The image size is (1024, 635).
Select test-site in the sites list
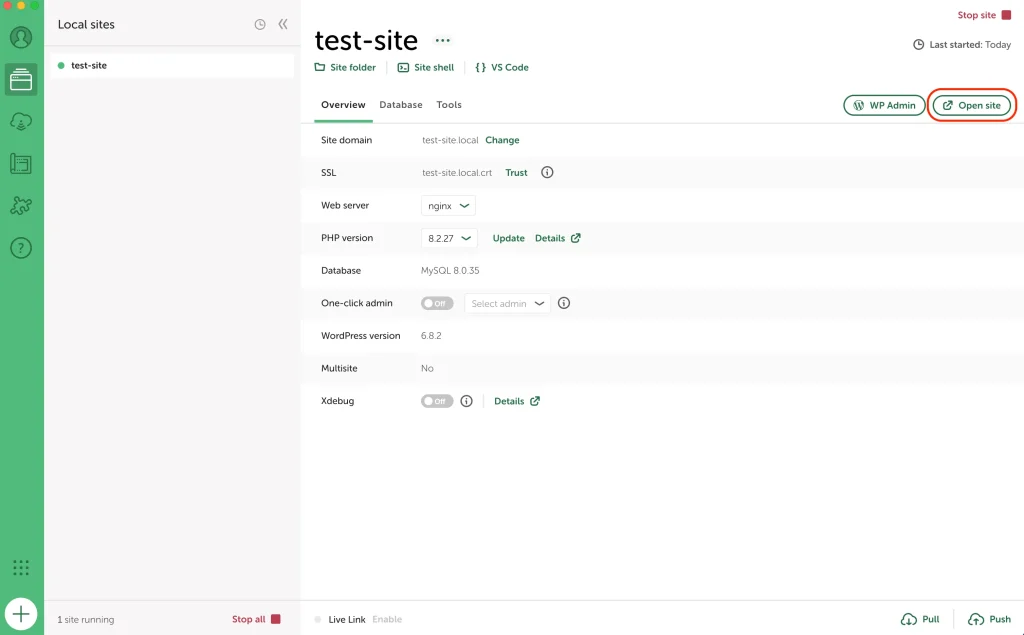click(89, 66)
